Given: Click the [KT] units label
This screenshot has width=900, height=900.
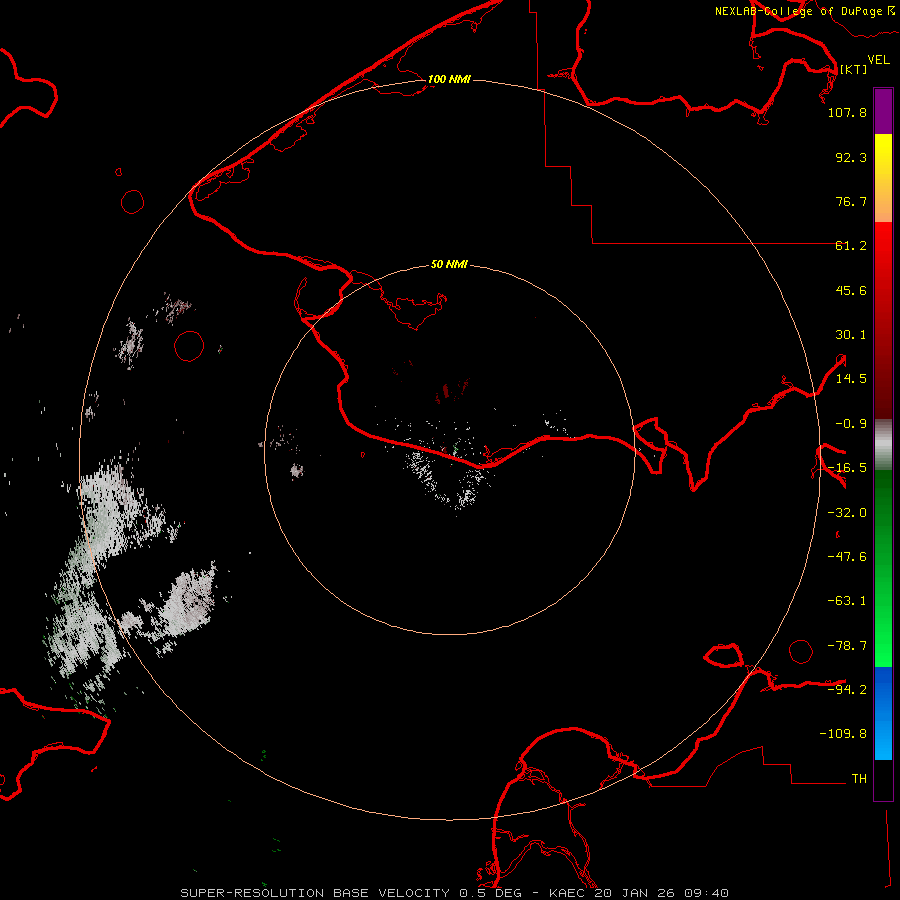Looking at the screenshot, I should pos(854,69).
